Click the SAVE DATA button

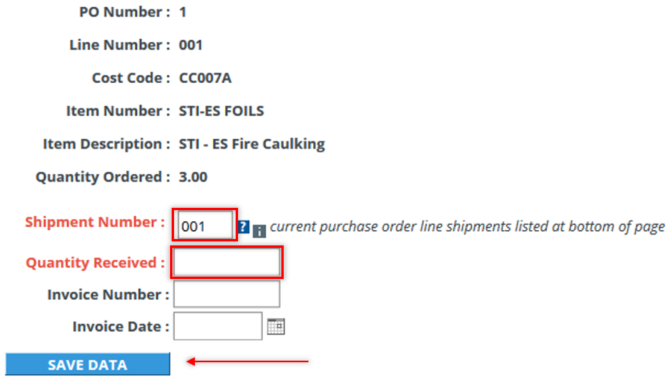(88, 364)
